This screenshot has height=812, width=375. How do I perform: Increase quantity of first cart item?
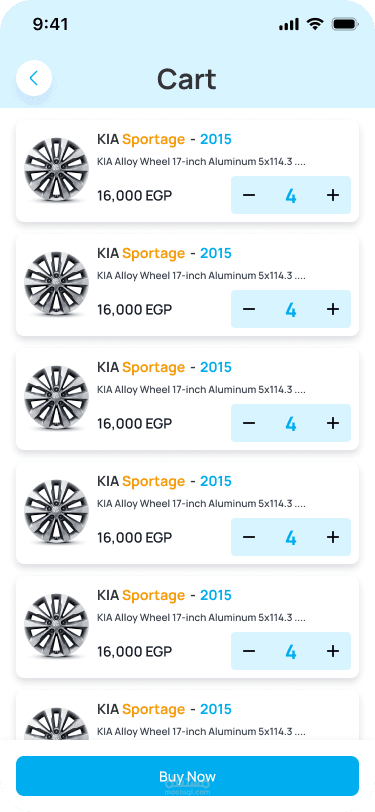[333, 195]
